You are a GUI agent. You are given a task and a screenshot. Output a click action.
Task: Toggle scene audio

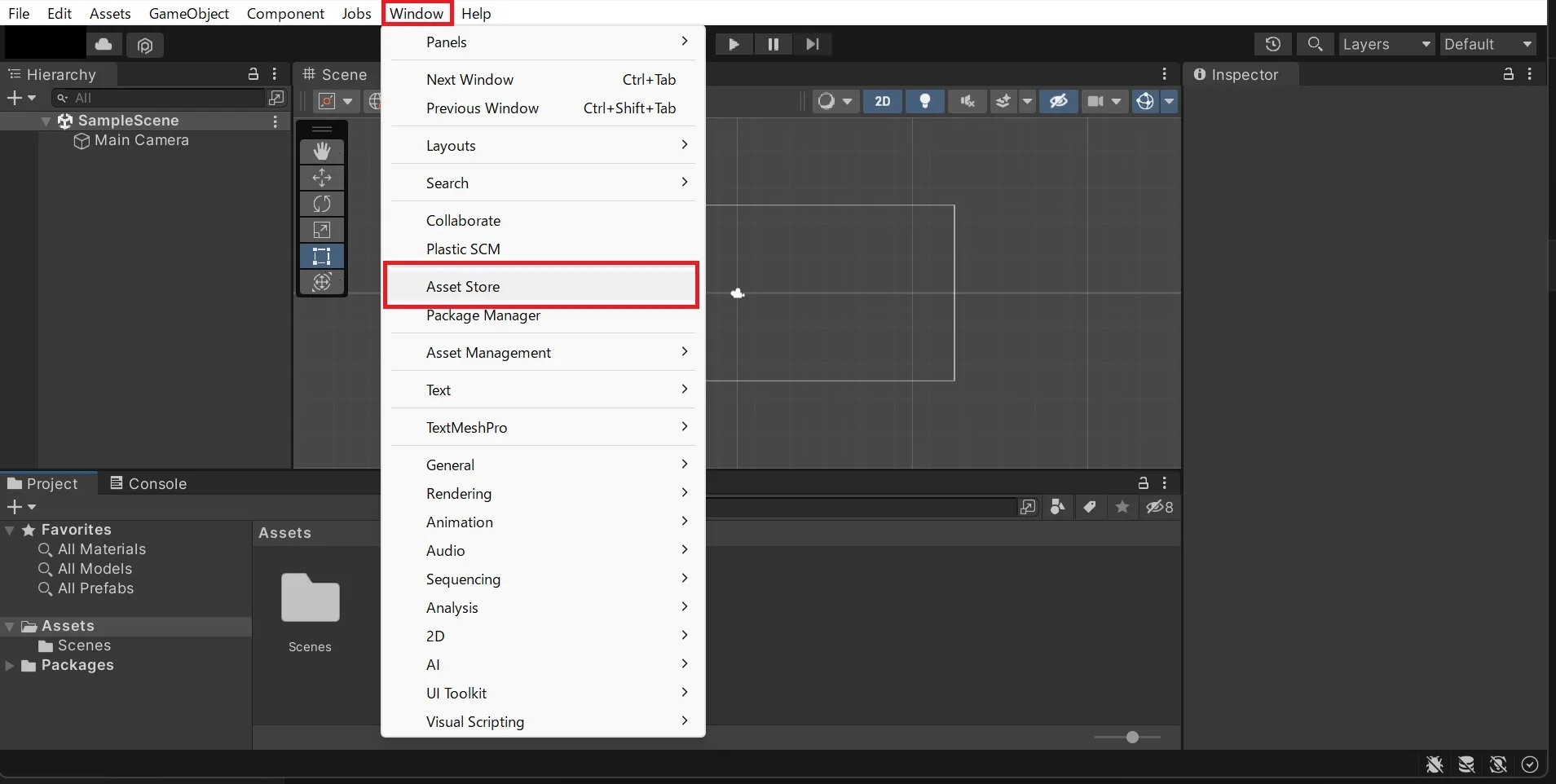(968, 101)
